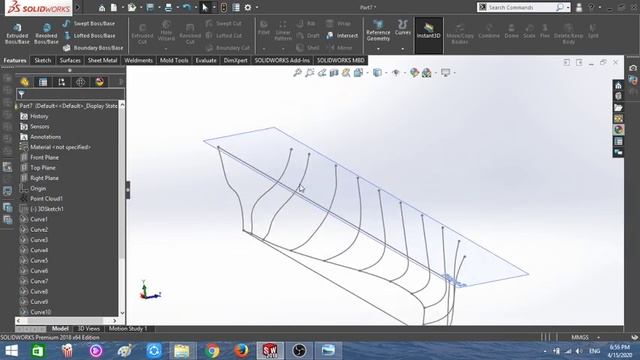Open PropertyManager tab
The width and height of the screenshot is (640, 360).
[x=43, y=82]
